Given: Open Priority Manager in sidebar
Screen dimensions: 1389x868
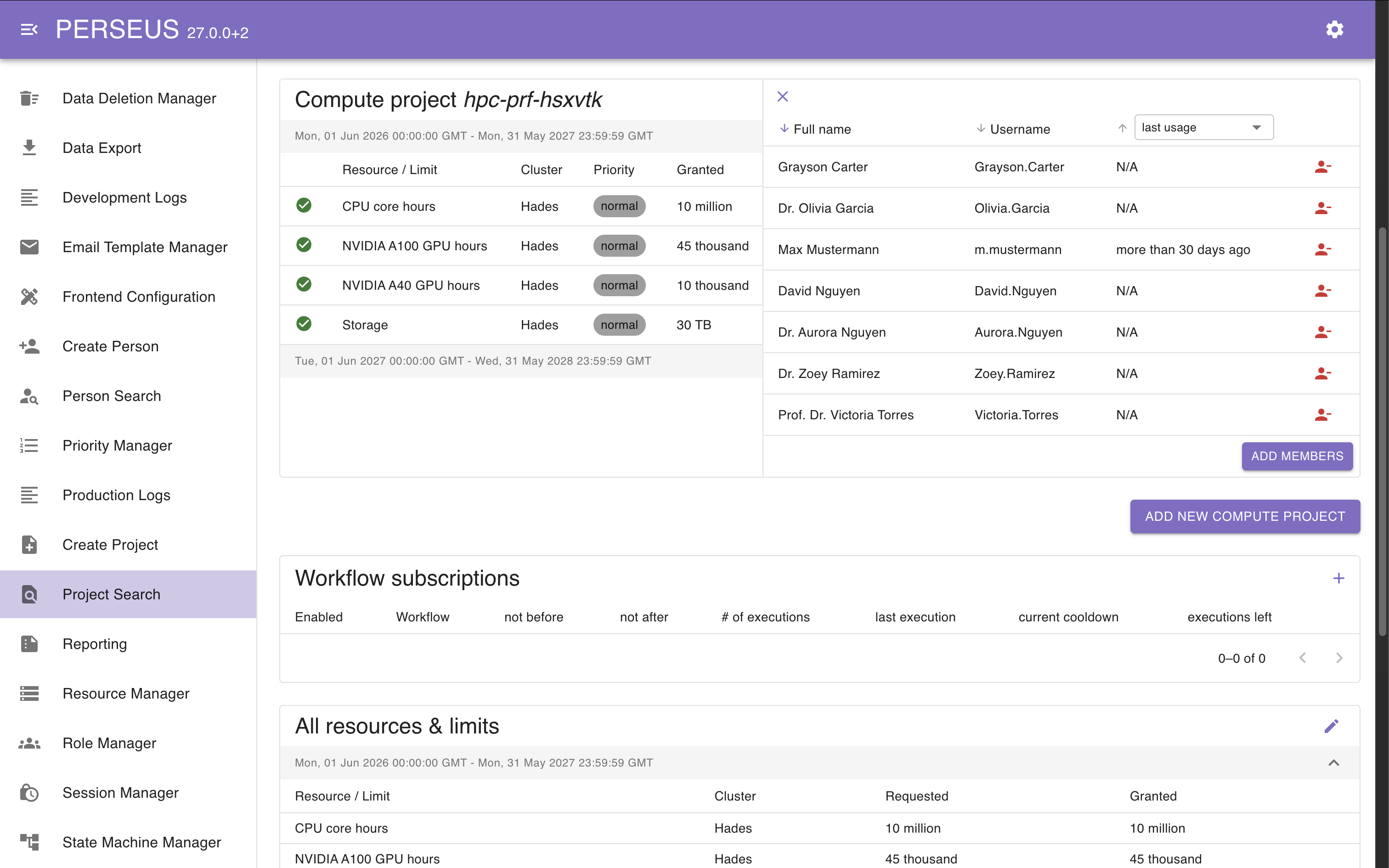Looking at the screenshot, I should [129, 445].
